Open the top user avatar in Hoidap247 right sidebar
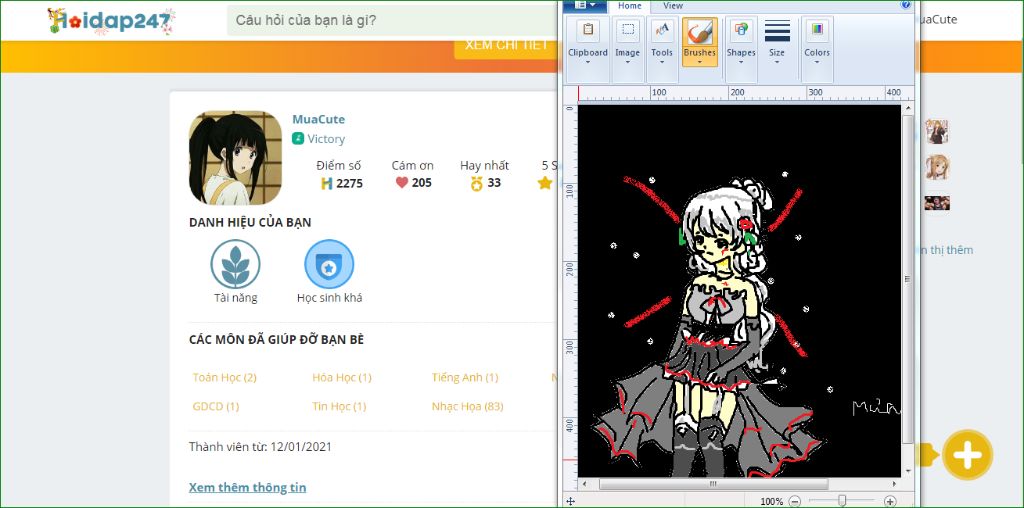The height and width of the screenshot is (508, 1024). pos(937,132)
